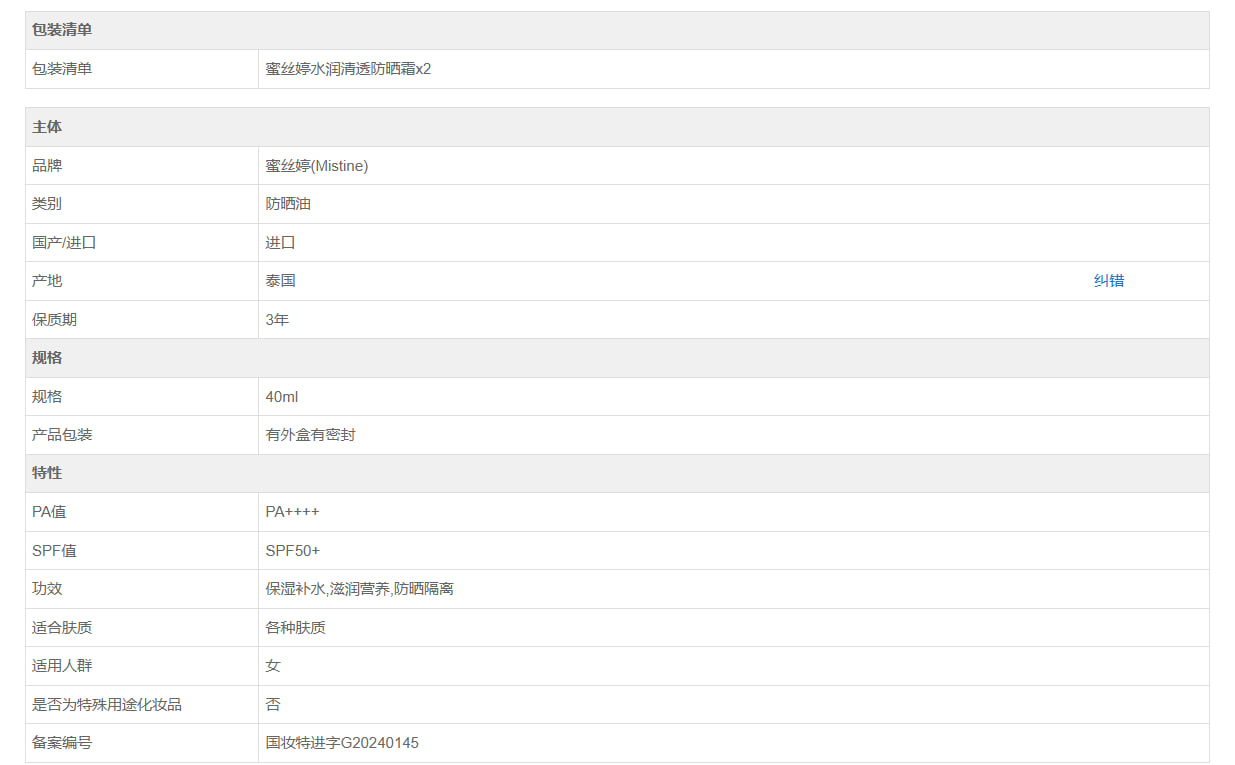
Task: Click the 主体 section header
Action: 47,127
